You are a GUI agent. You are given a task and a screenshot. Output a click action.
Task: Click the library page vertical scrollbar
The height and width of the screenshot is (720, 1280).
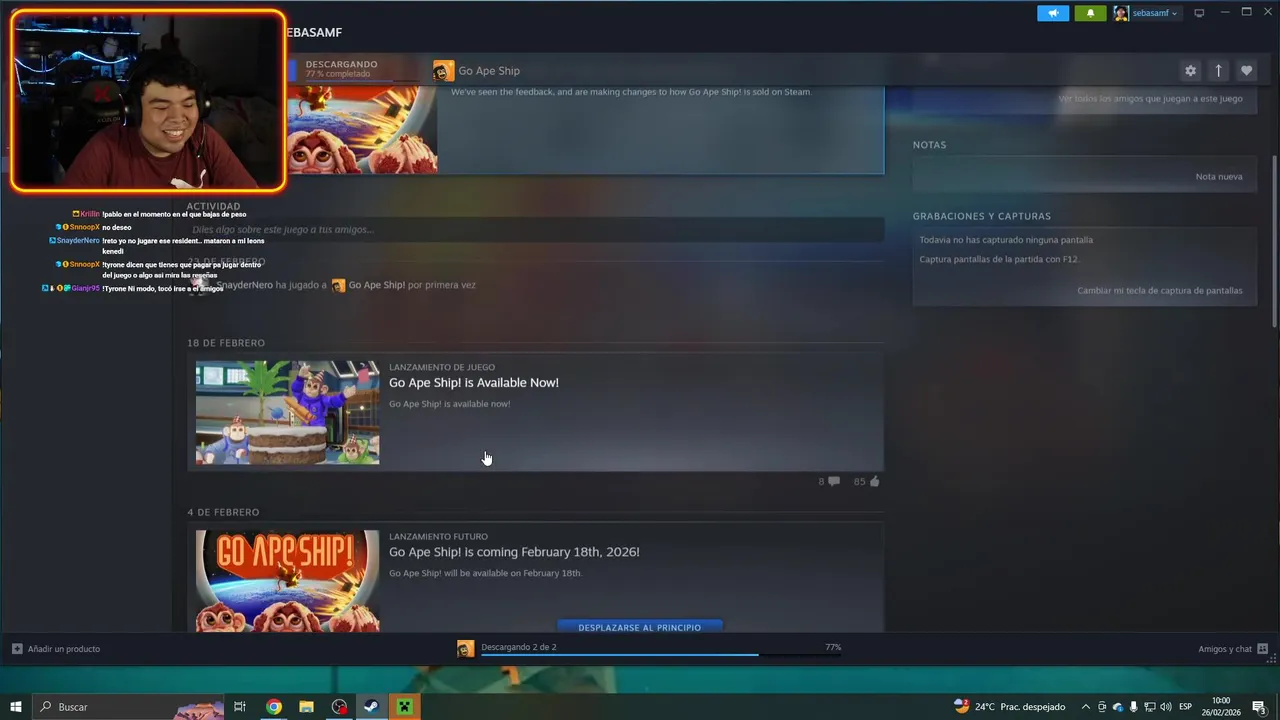coord(1274,240)
